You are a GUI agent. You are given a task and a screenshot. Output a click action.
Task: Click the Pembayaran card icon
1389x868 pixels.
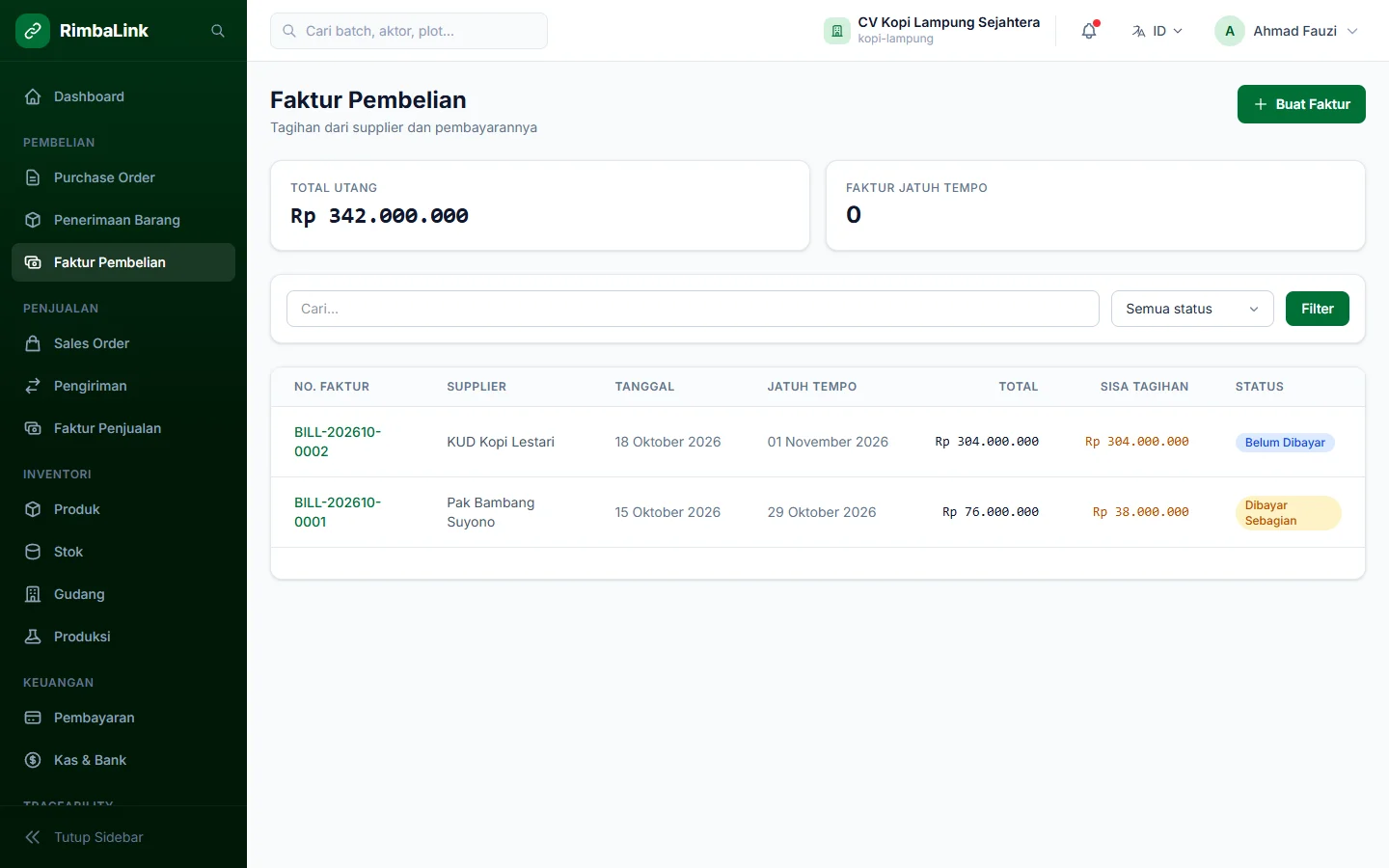[33, 718]
